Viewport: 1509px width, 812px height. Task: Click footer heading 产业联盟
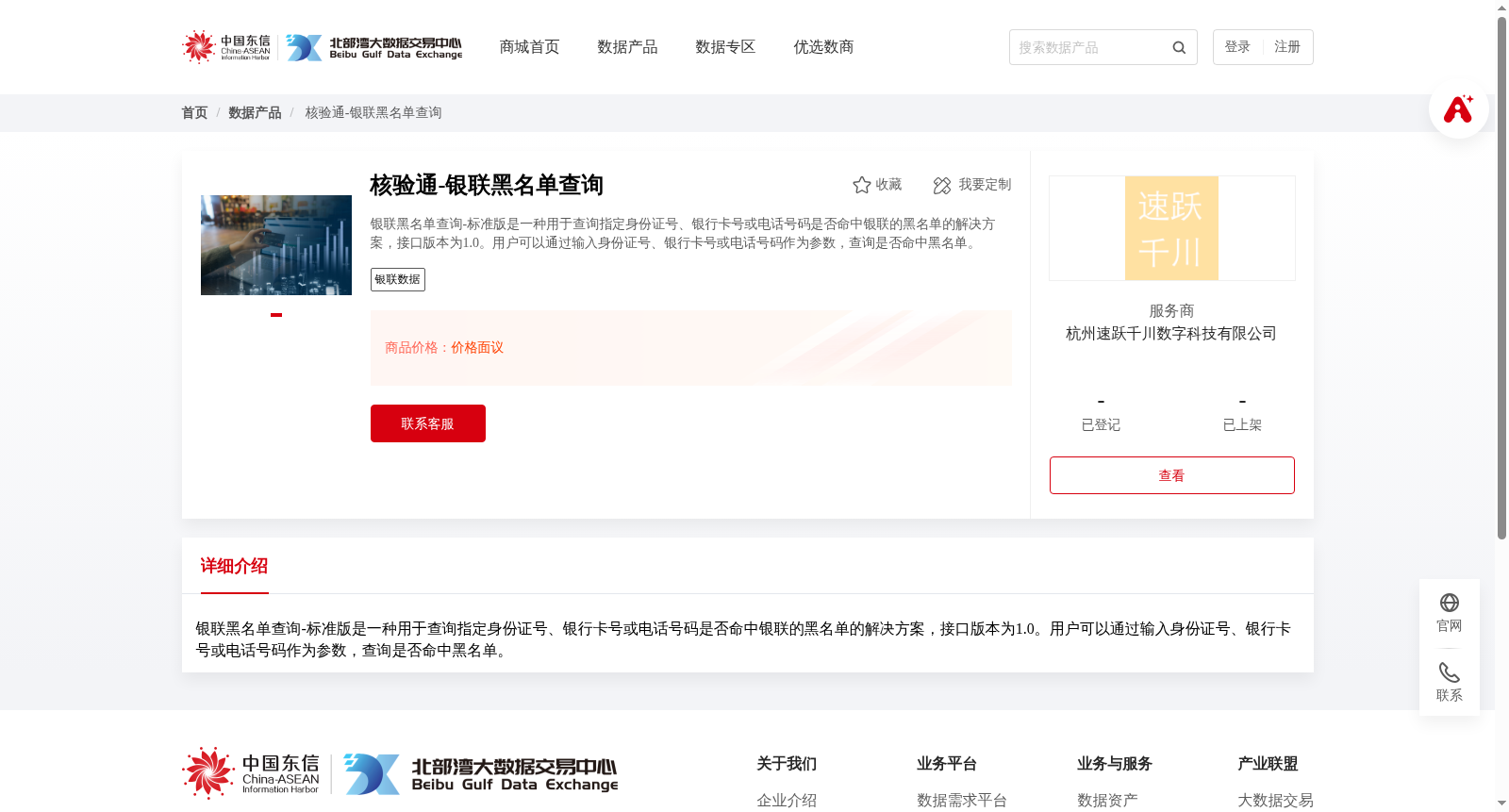tap(1268, 764)
